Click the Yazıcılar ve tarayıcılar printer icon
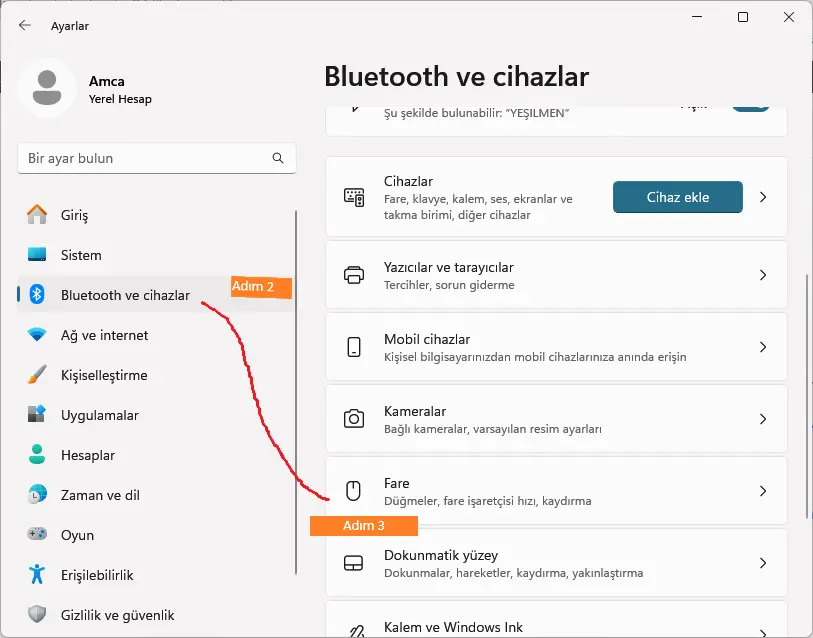The image size is (813, 638). pos(354,275)
